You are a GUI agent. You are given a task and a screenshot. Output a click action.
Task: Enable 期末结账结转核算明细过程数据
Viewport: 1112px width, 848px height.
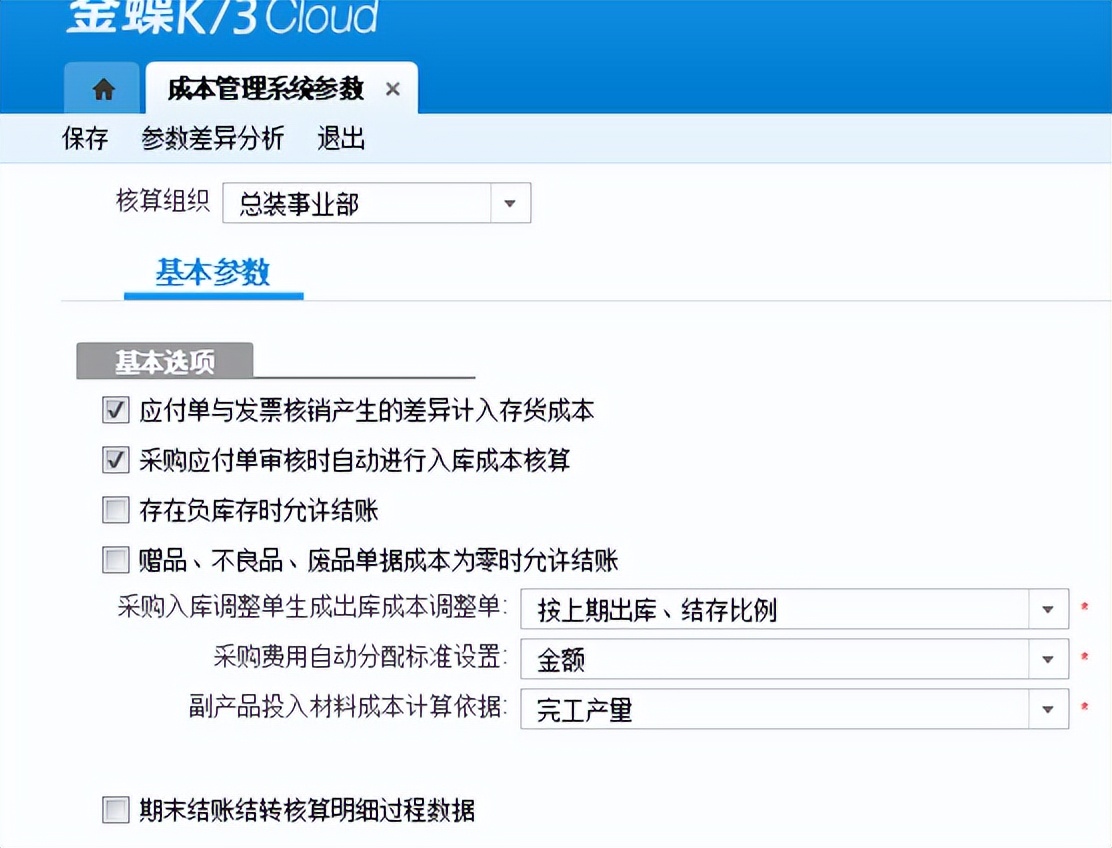click(115, 812)
